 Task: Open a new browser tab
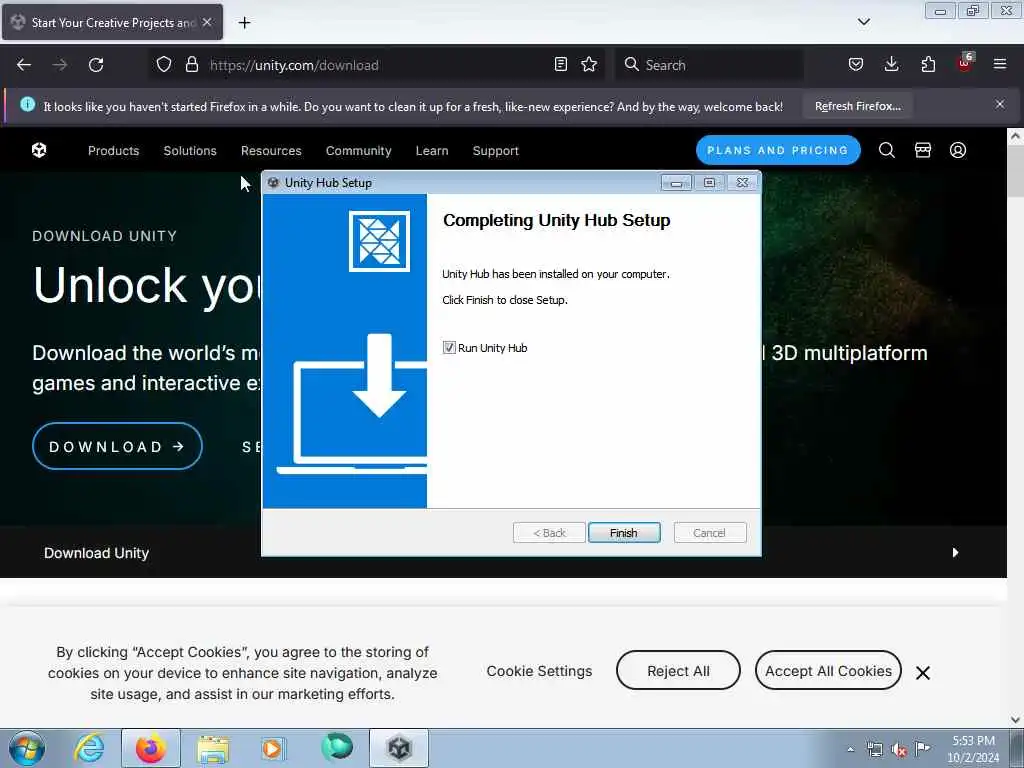coord(244,23)
